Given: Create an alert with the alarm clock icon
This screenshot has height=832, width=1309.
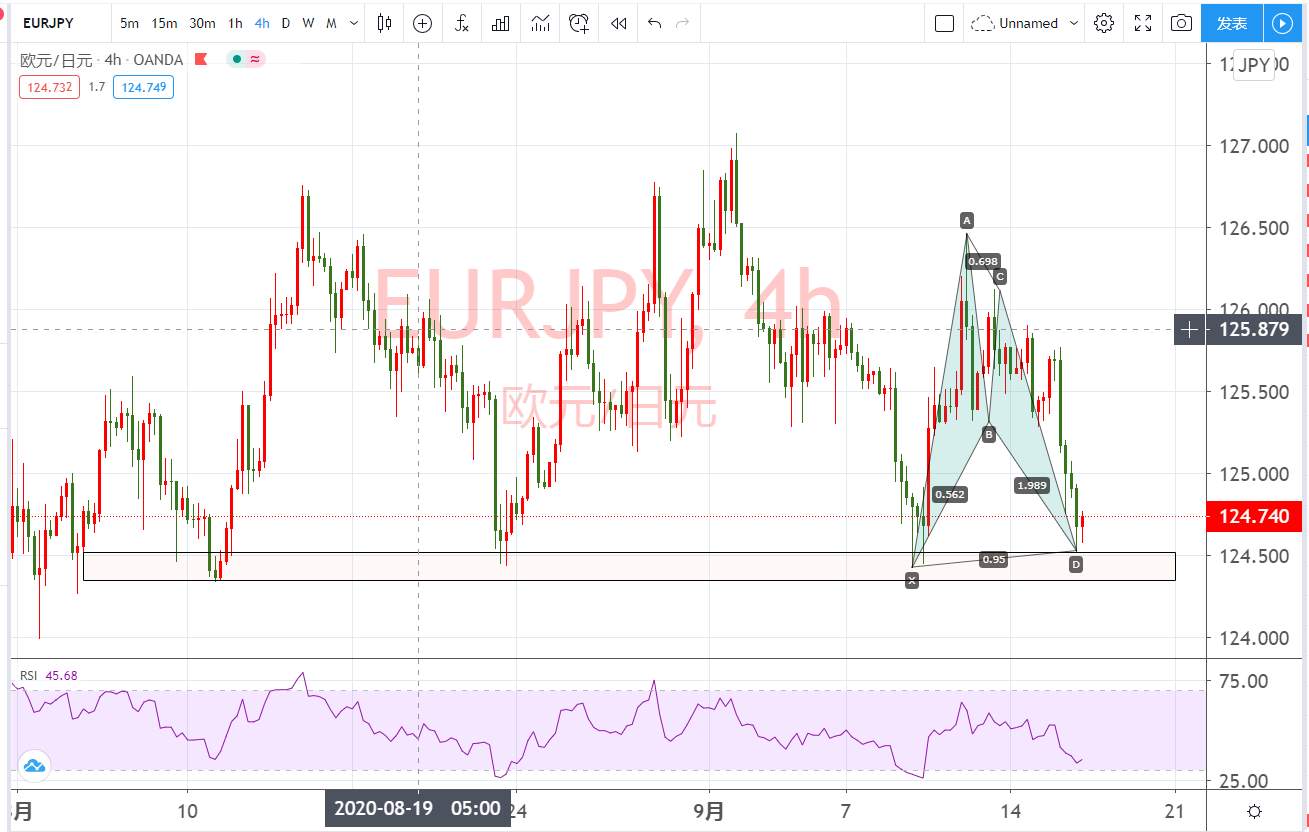Looking at the screenshot, I should [579, 23].
